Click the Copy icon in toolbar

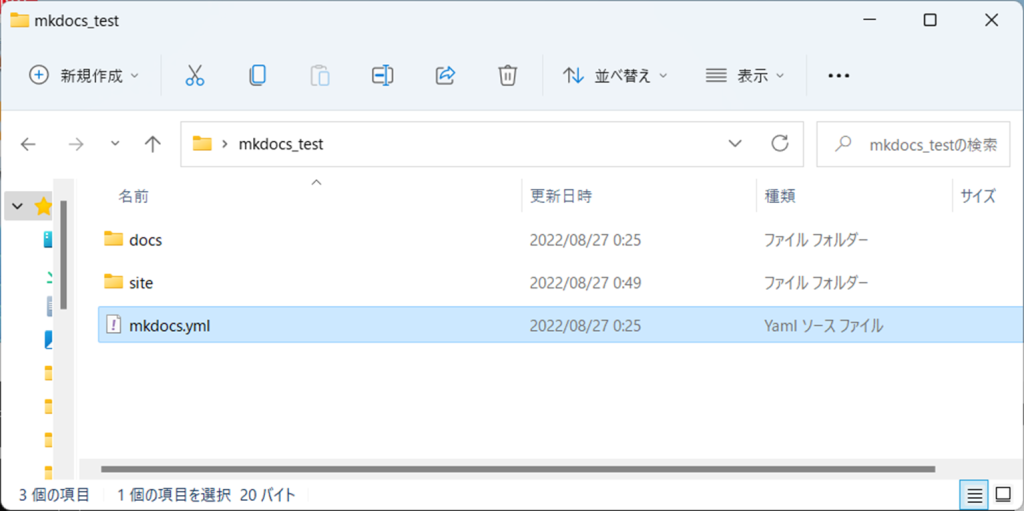click(x=257, y=75)
